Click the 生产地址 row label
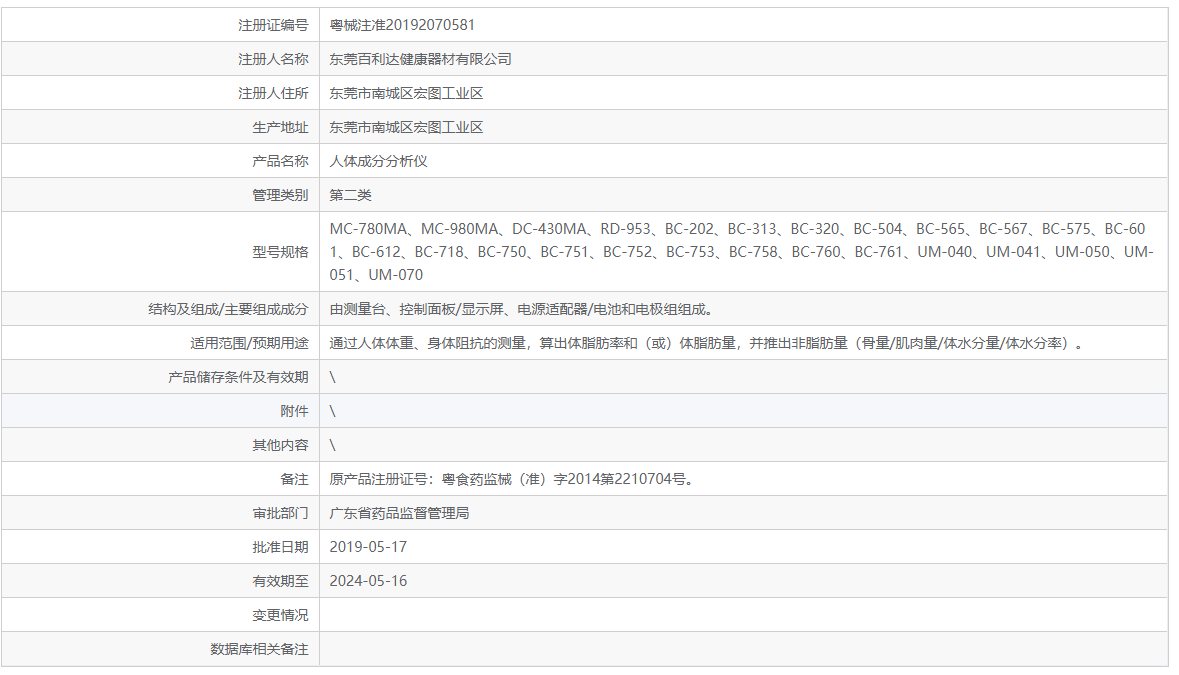1179x675 pixels. point(280,127)
